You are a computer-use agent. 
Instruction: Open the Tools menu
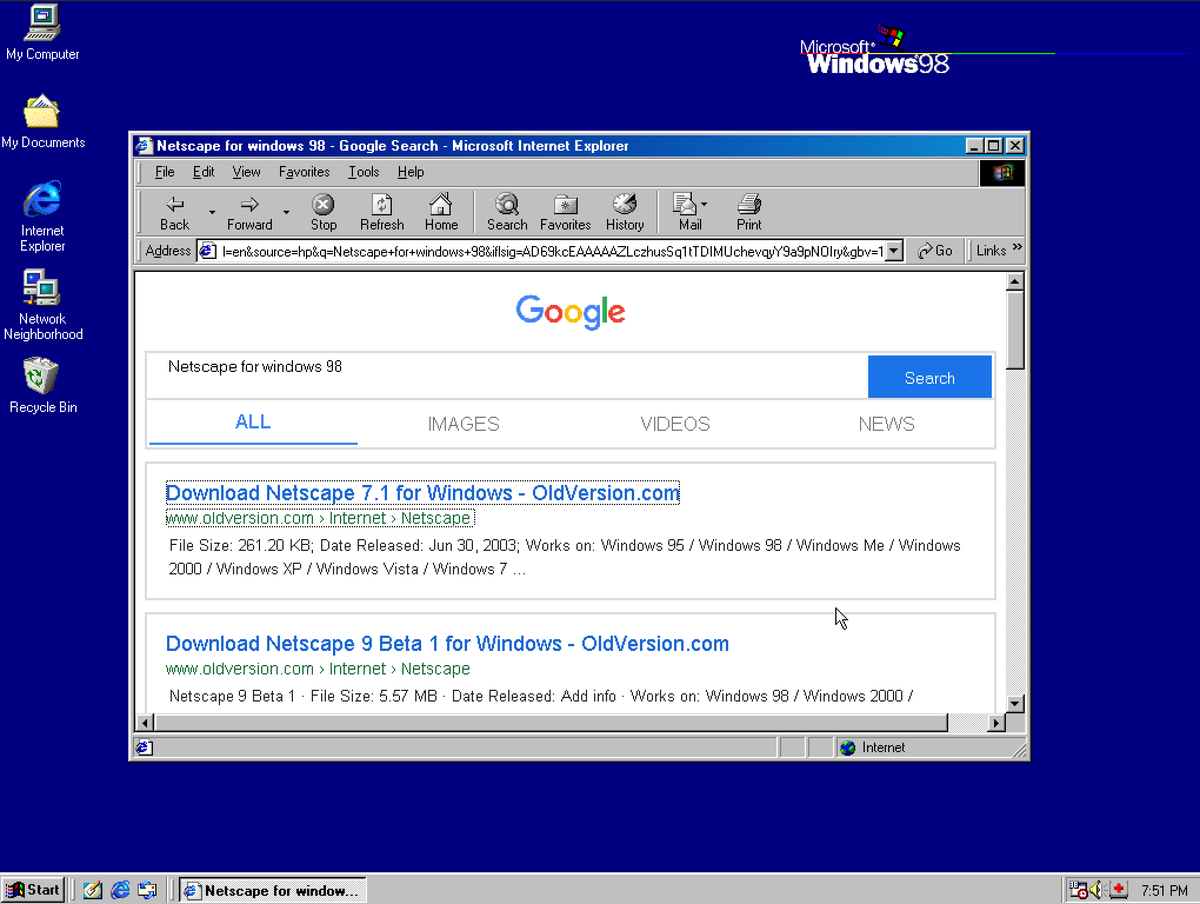tap(364, 172)
